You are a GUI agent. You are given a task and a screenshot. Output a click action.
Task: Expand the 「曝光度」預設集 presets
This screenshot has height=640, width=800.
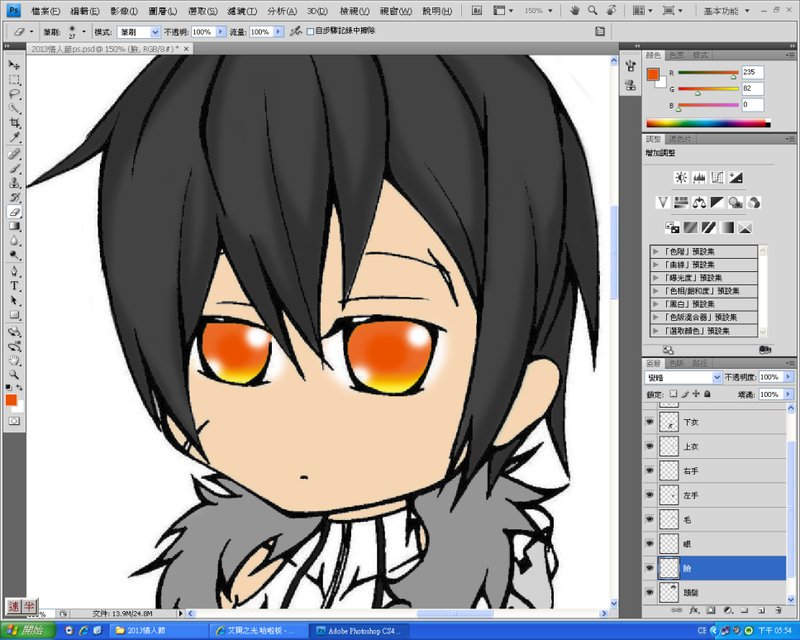pyautogui.click(x=656, y=278)
